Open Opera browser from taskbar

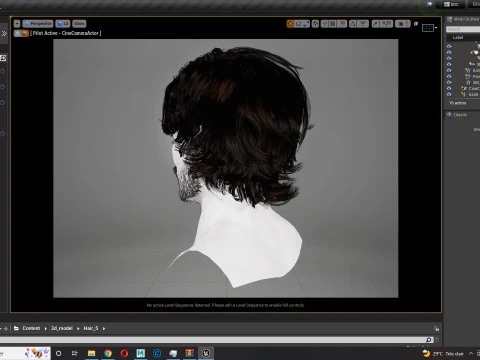(x=124, y=353)
